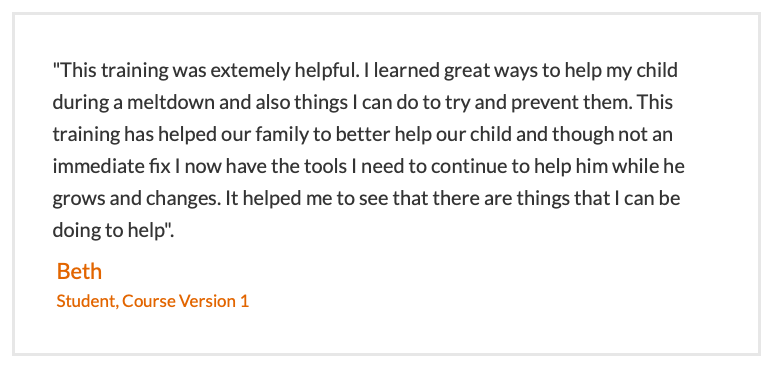
Task: Click the author name Beth
Action: click(79, 271)
